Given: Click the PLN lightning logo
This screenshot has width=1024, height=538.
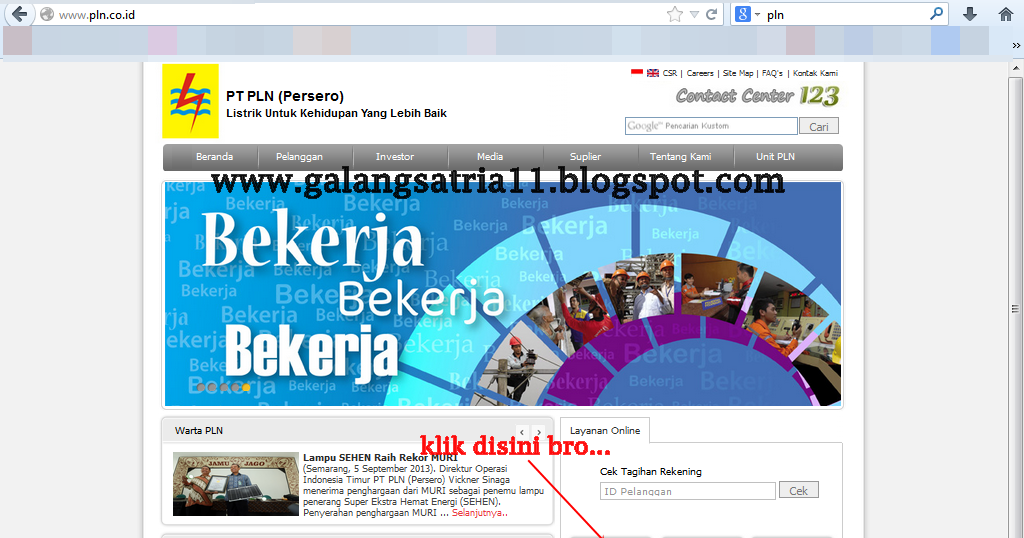Looking at the screenshot, I should 190,101.
